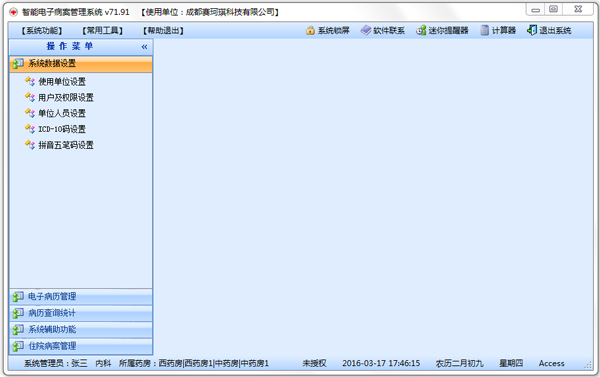
Task: Expand the 系统辅助功能 section
Action: pos(81,330)
